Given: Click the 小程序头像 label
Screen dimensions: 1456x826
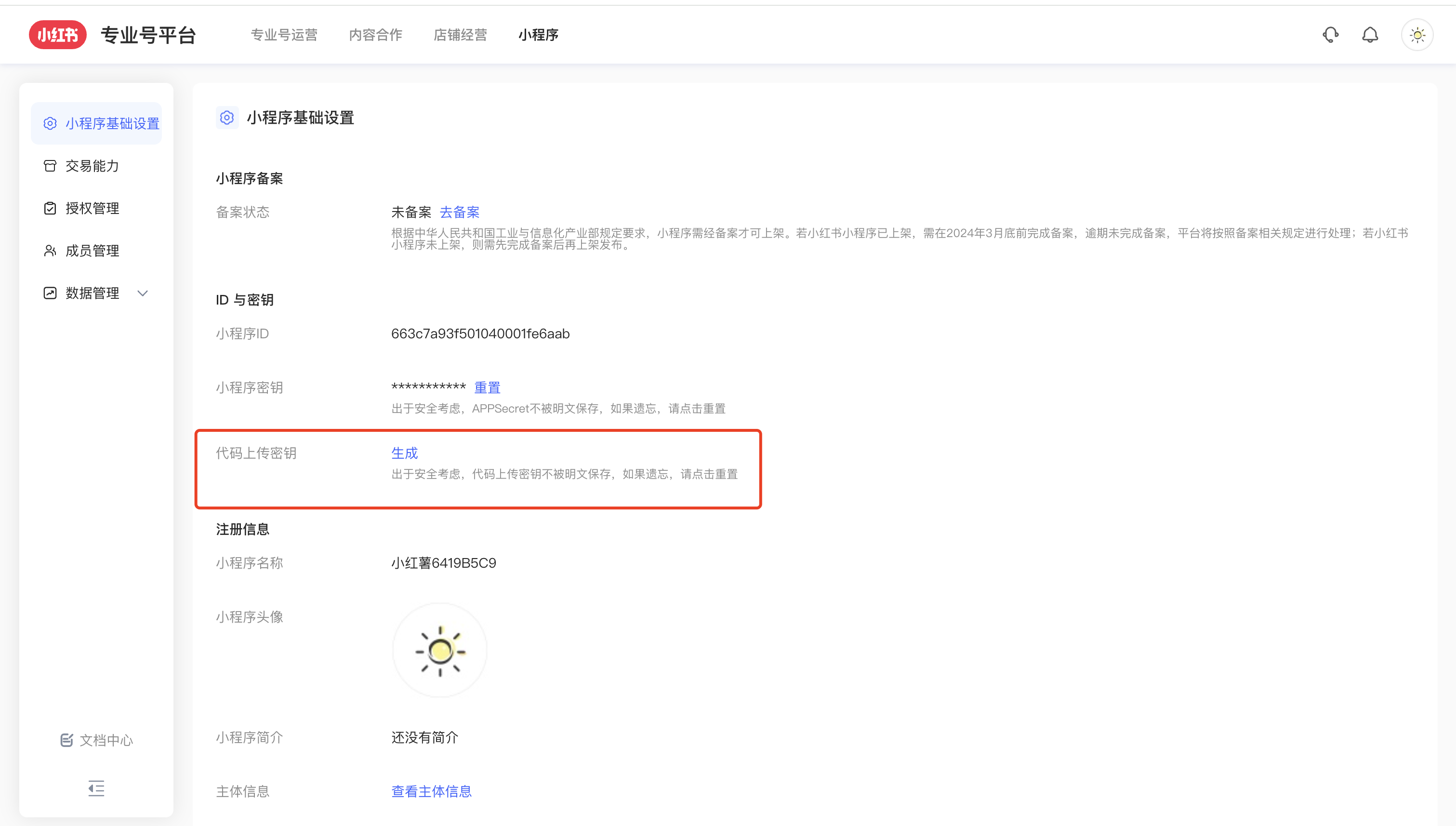Looking at the screenshot, I should pyautogui.click(x=249, y=617).
